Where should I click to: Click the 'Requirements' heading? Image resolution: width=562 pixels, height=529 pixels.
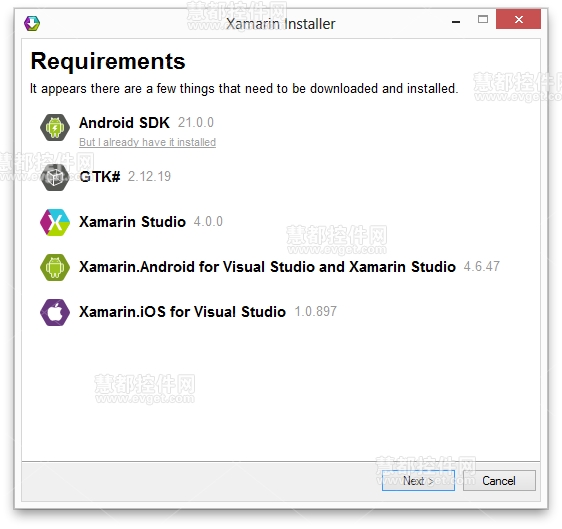[108, 61]
